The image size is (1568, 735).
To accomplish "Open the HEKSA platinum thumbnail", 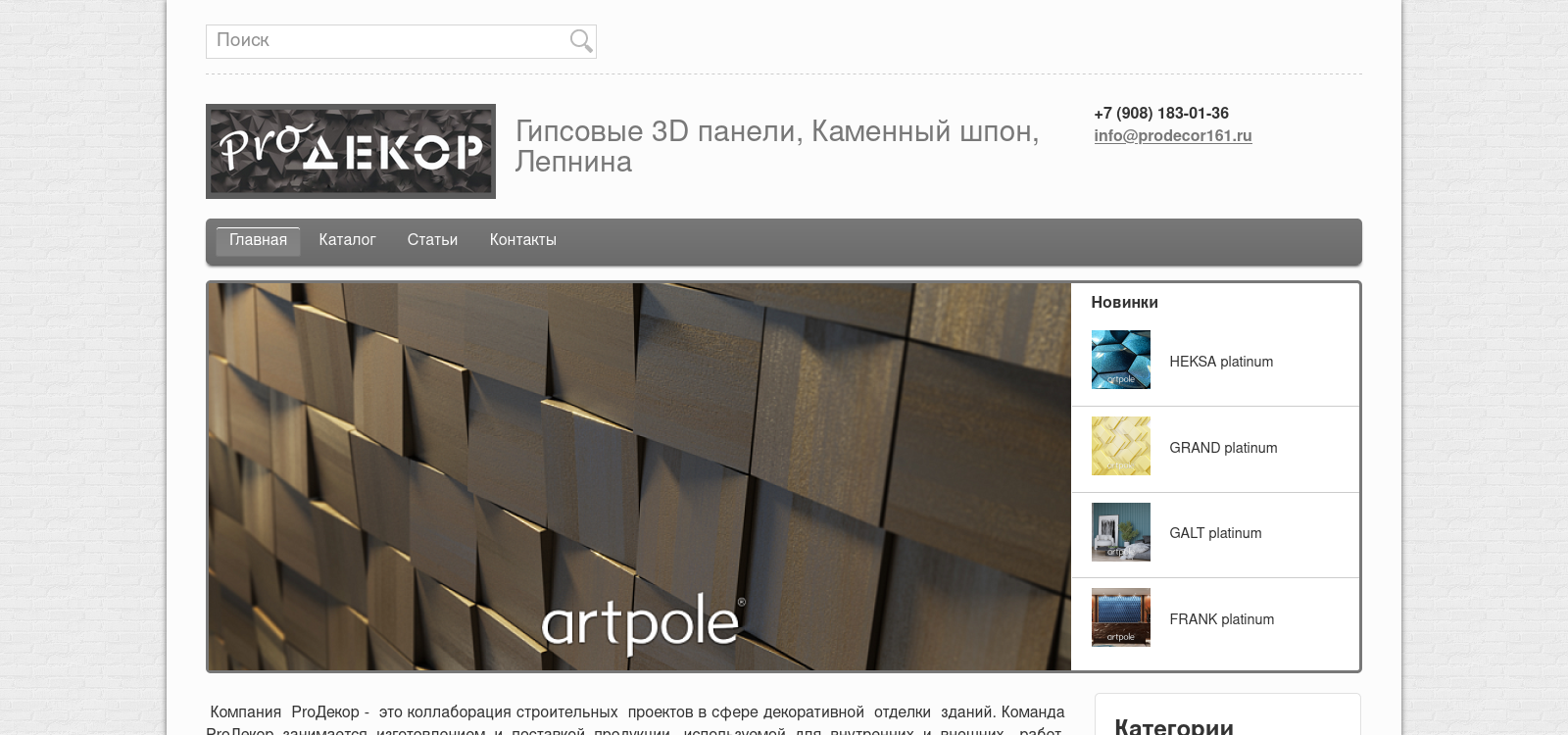I will pyautogui.click(x=1121, y=360).
